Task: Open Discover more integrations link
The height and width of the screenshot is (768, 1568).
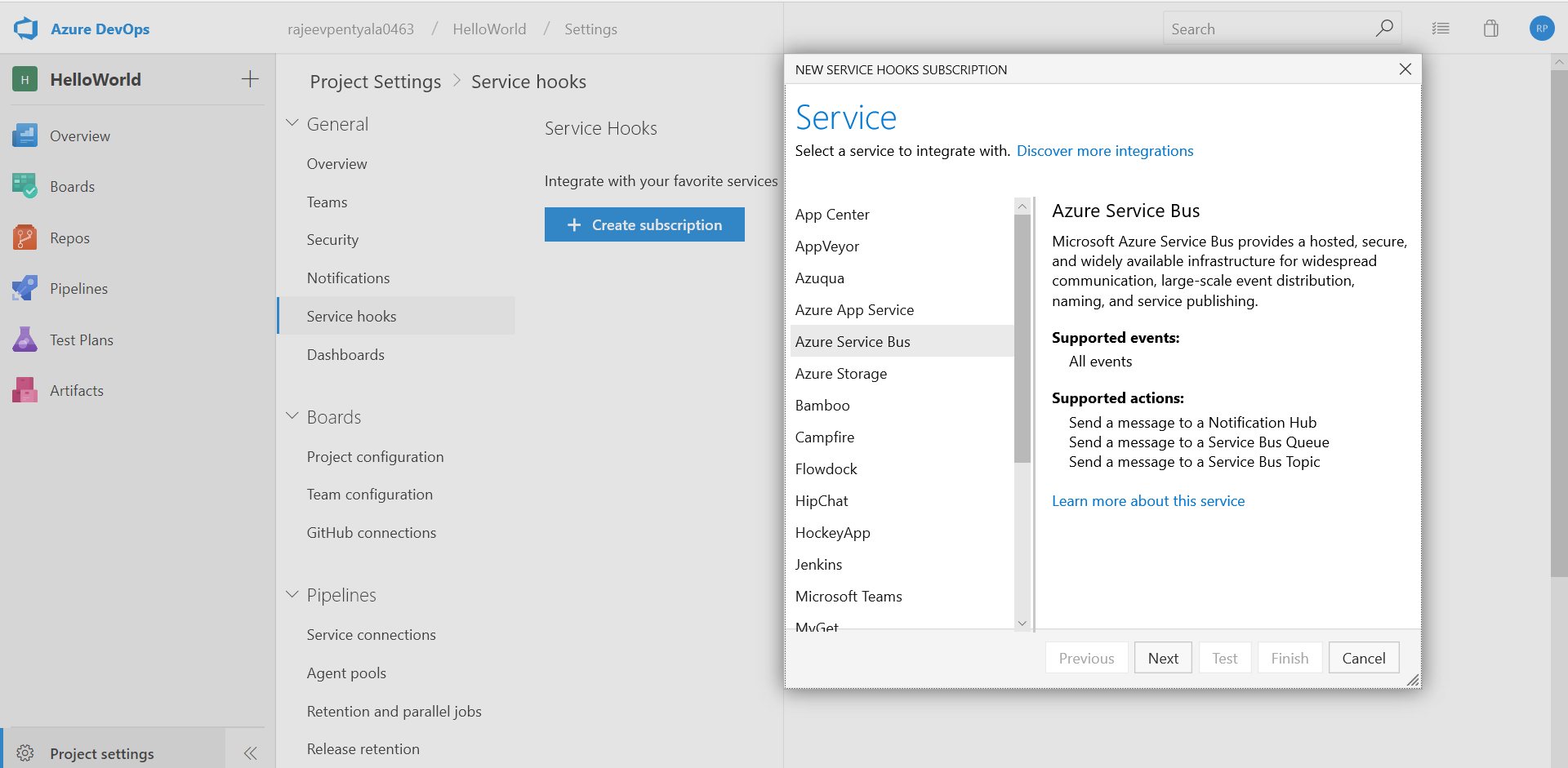Action: coord(1105,151)
